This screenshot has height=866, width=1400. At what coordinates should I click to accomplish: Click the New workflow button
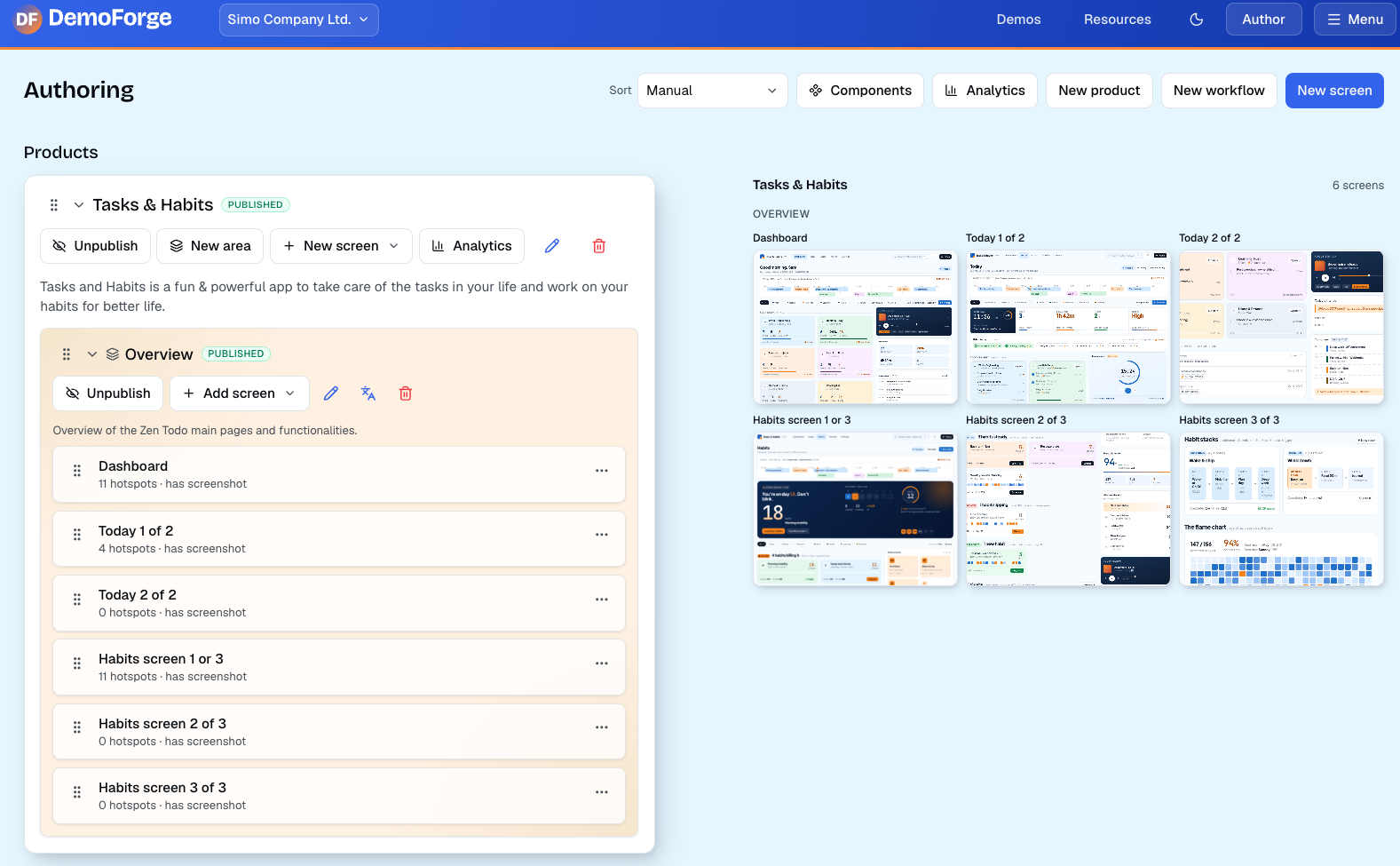(1219, 91)
